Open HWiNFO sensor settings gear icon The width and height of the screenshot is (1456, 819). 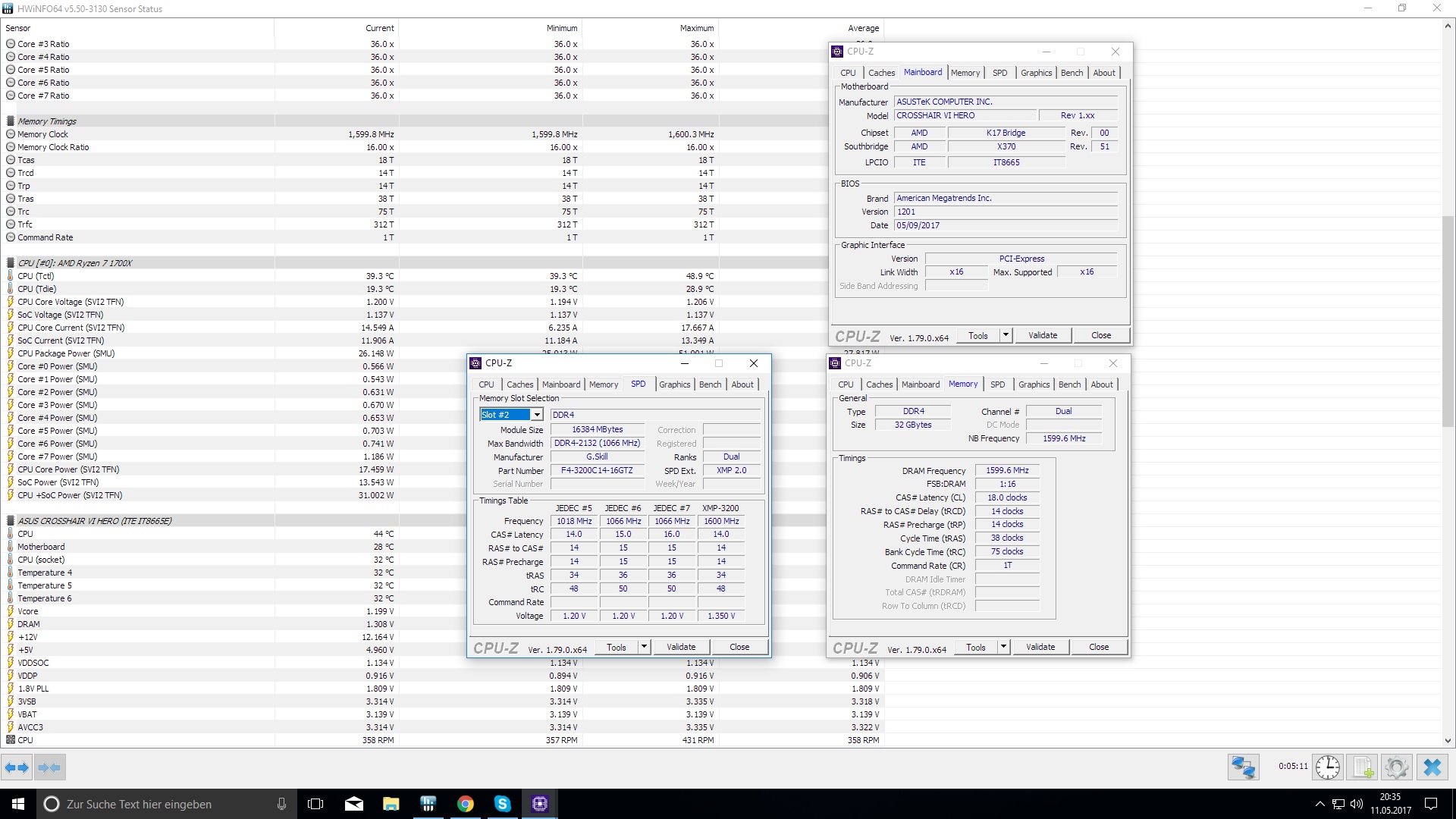tap(1396, 767)
